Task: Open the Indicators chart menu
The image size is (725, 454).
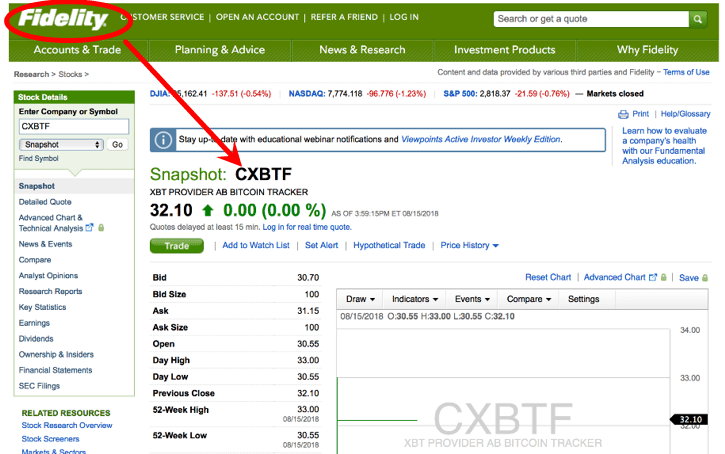Action: 415,299
